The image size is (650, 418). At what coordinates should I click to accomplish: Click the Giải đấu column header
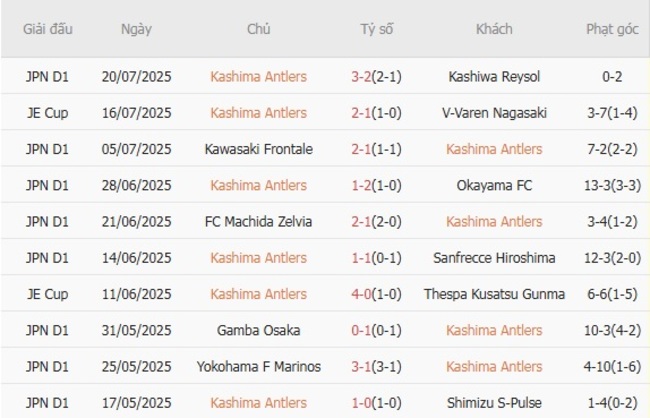click(x=48, y=29)
